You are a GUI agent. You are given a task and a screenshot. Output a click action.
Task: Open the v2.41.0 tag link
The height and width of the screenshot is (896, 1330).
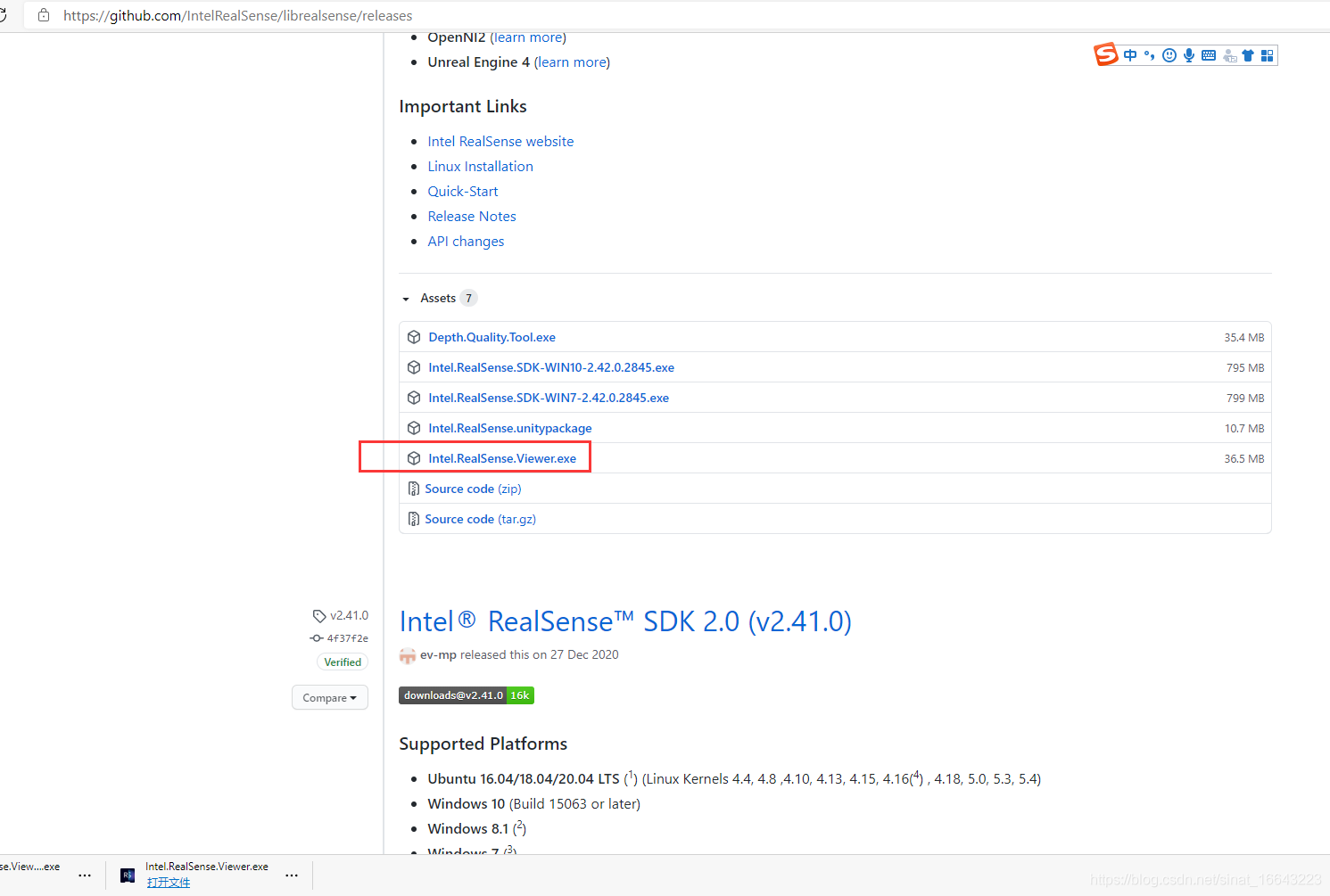(349, 615)
